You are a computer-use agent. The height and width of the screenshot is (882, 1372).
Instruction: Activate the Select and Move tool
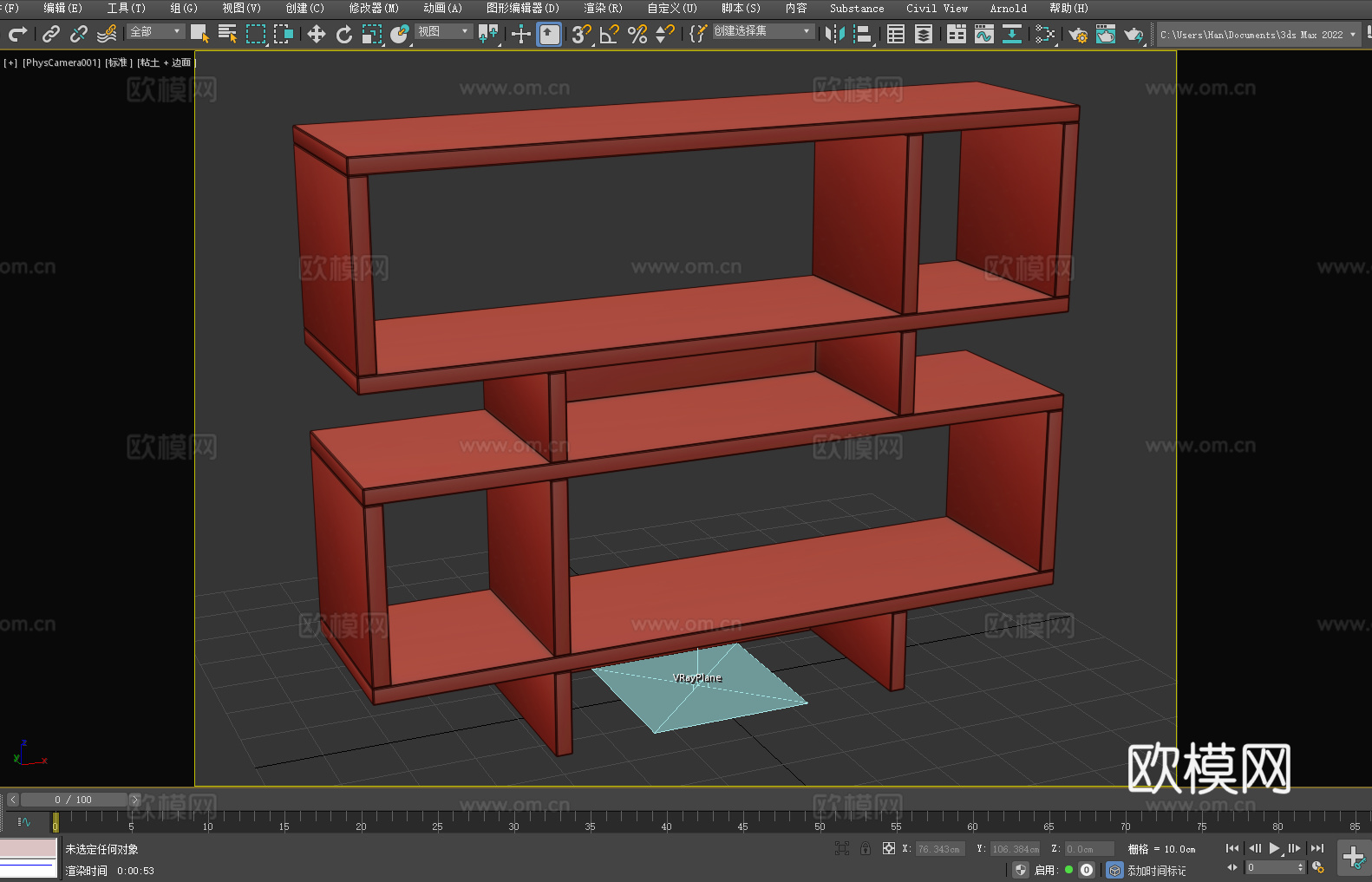click(x=317, y=34)
